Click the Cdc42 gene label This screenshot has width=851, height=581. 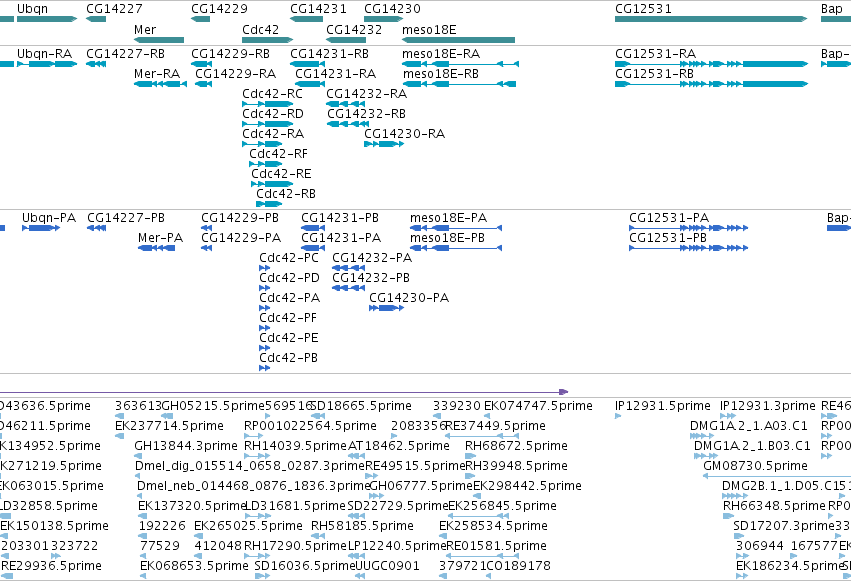260,30
